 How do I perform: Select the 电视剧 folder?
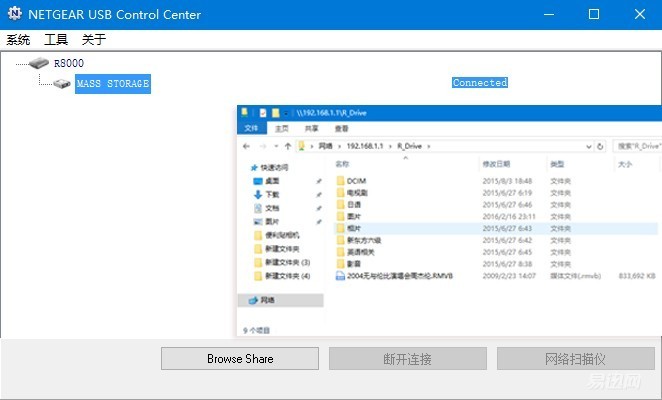tap(357, 193)
